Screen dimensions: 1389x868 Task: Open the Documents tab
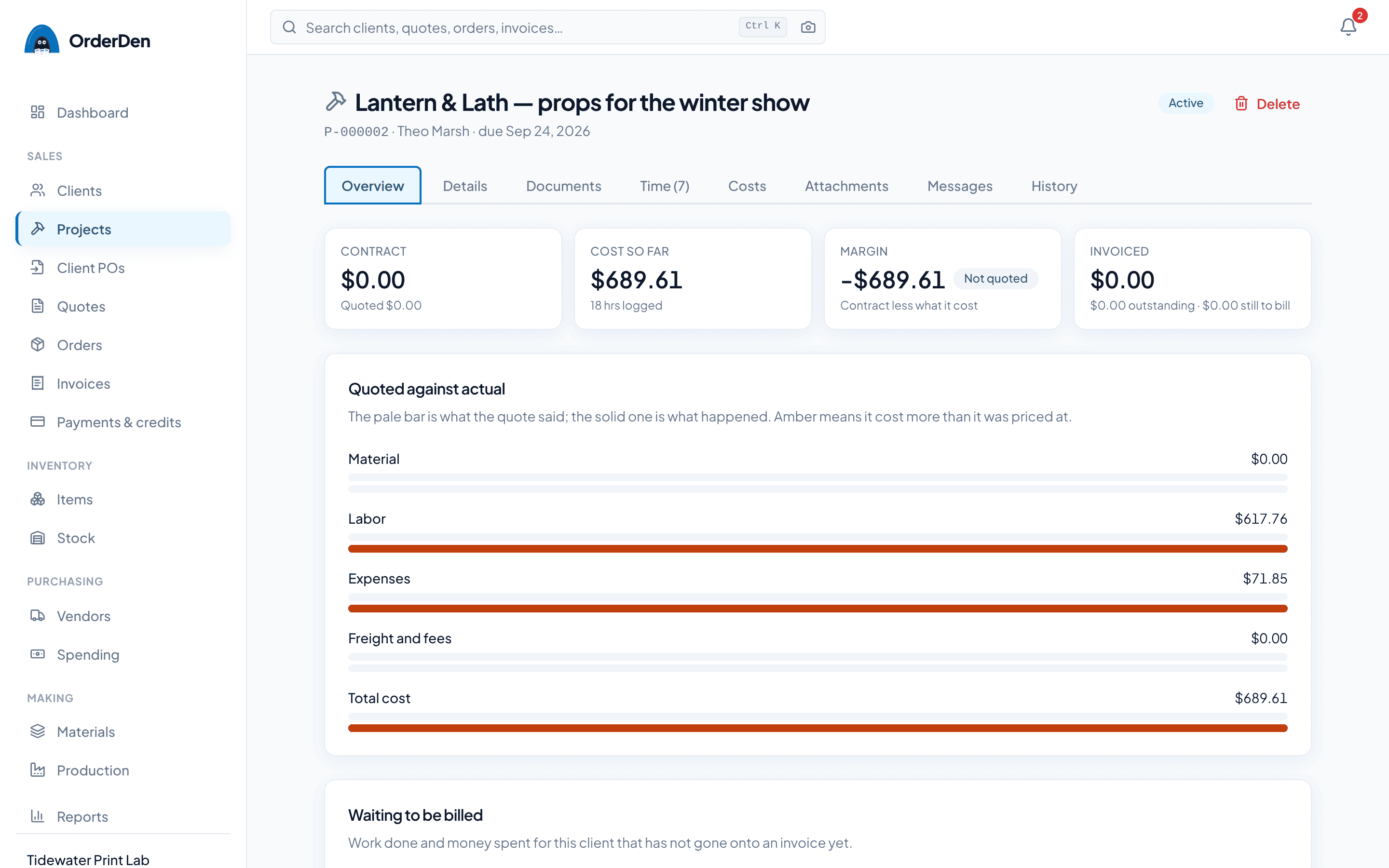coord(564,186)
